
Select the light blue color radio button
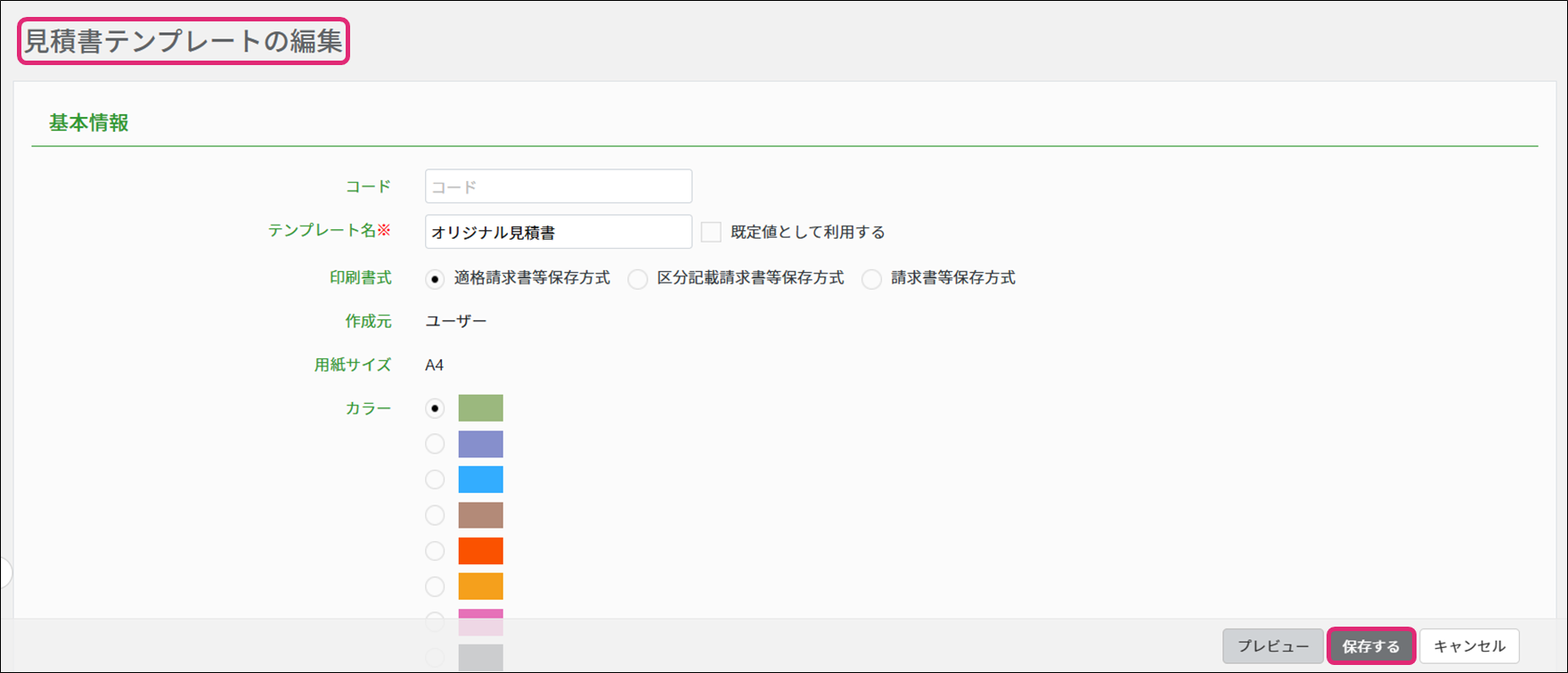(435, 480)
